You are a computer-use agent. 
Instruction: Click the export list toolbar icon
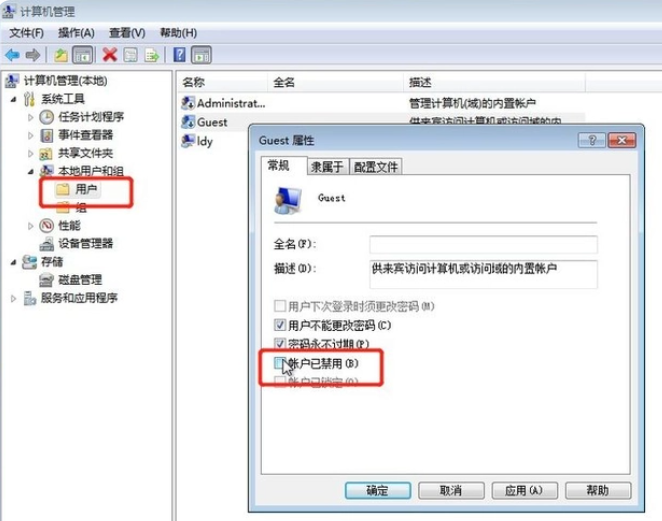(x=152, y=55)
